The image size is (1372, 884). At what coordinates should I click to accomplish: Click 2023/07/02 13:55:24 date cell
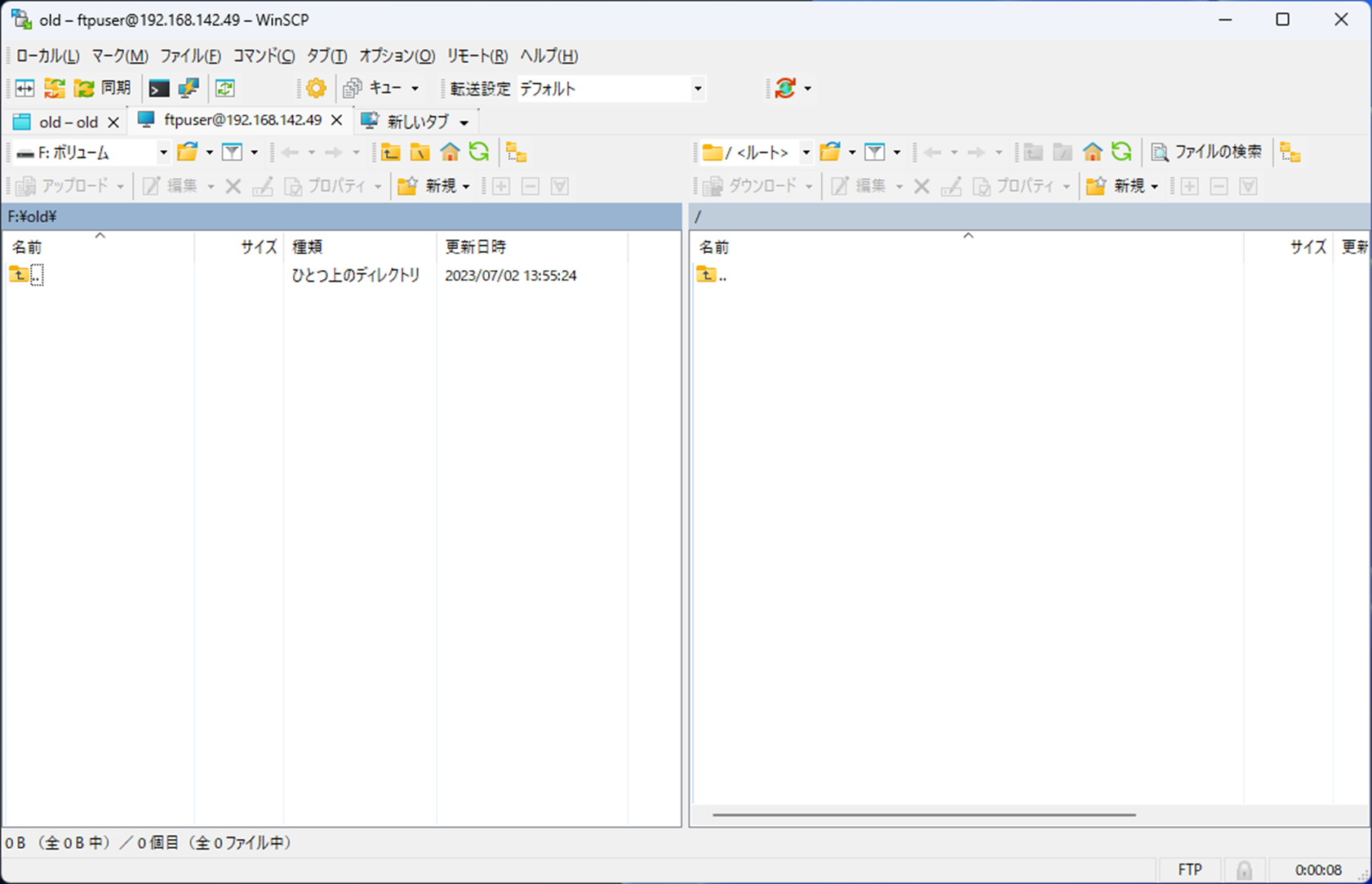[511, 276]
